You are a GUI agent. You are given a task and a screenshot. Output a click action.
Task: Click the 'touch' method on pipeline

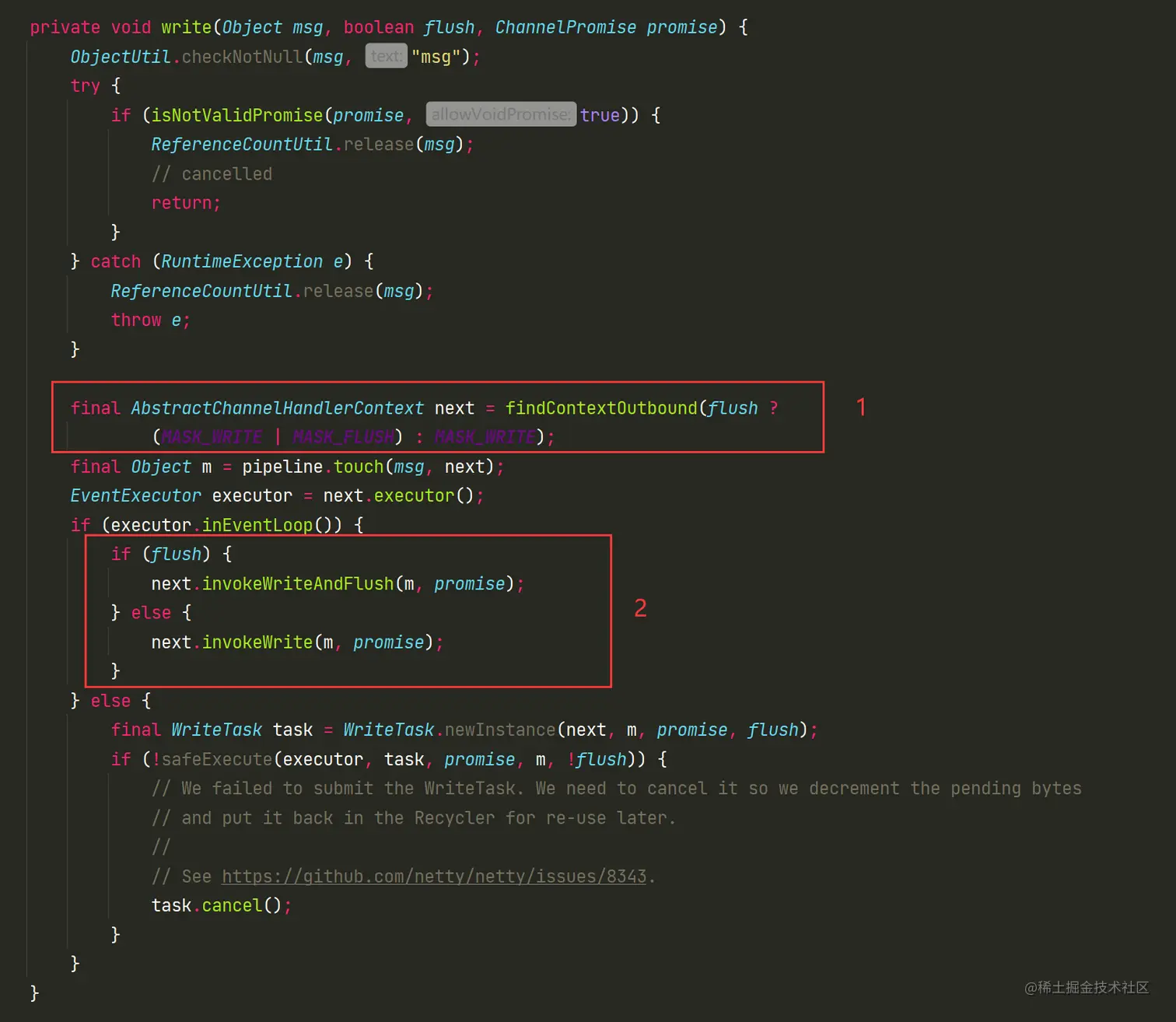[359, 467]
